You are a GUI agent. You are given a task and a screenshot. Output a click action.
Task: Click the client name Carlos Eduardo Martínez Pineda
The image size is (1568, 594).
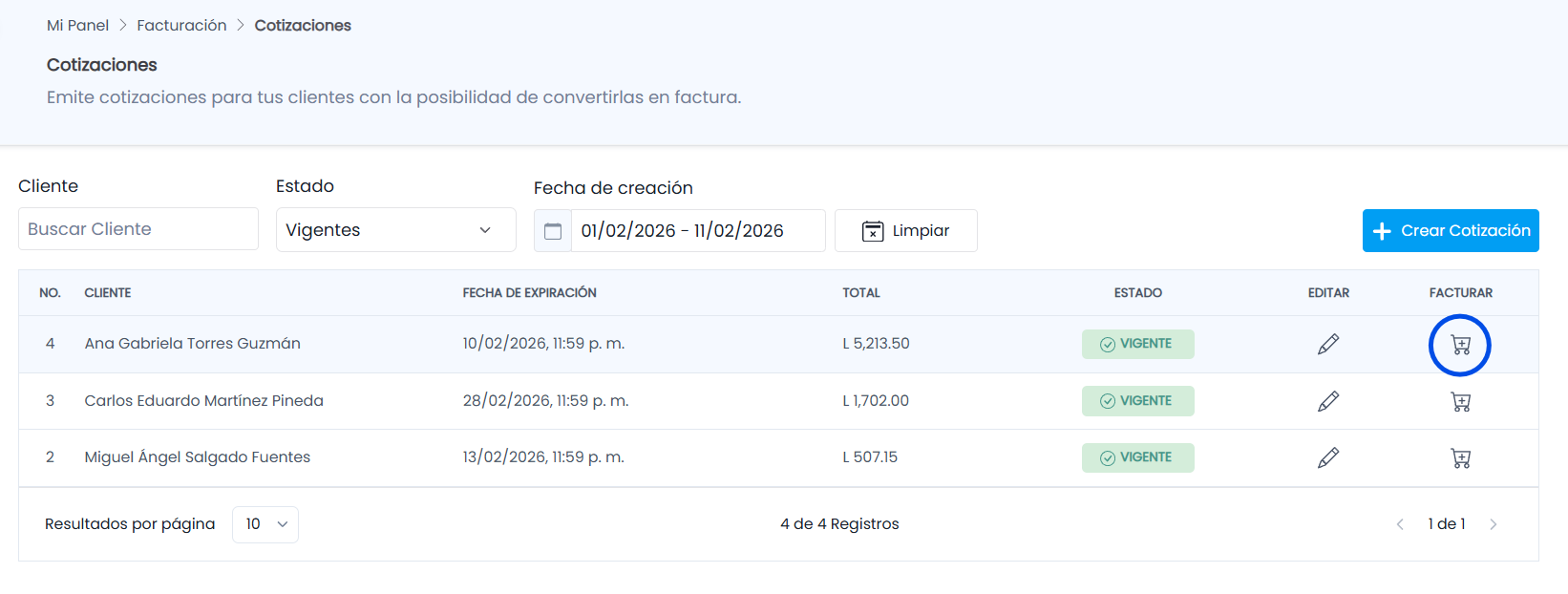[203, 401]
